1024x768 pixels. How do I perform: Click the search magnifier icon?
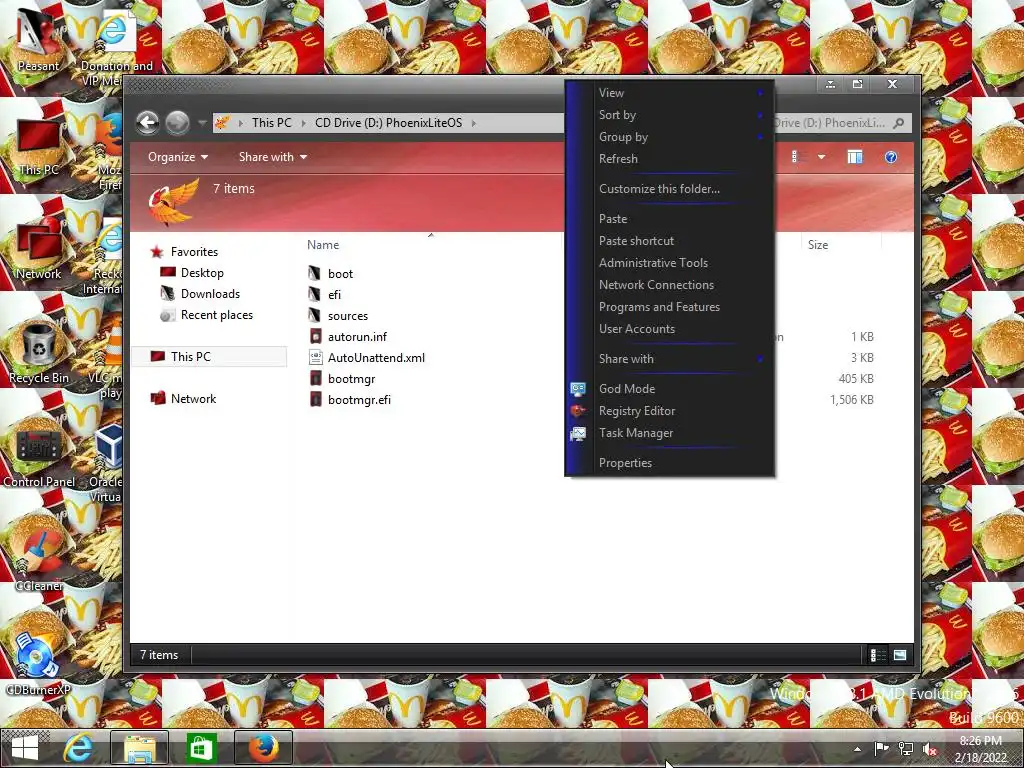point(899,123)
